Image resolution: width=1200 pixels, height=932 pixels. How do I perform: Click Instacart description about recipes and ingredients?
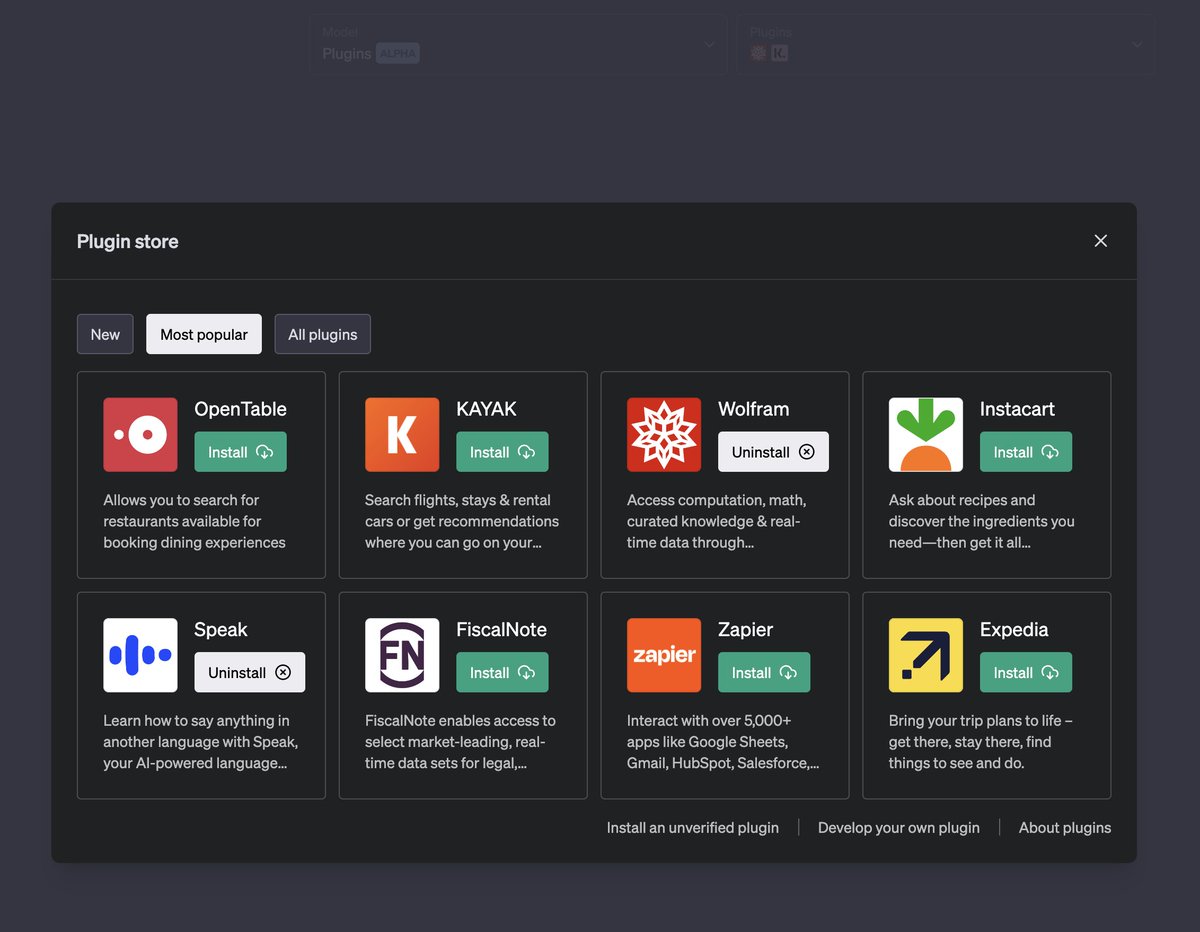982,521
